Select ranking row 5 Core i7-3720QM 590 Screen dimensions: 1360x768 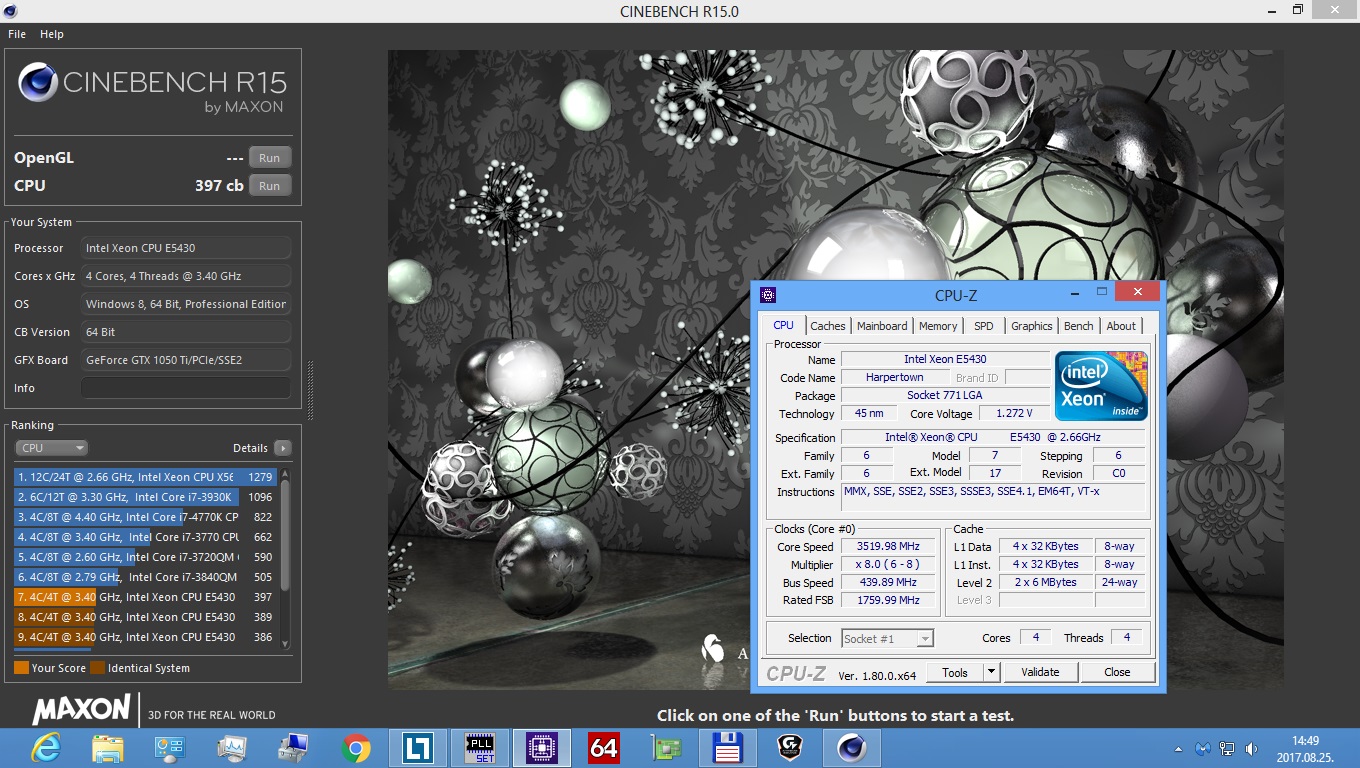[x=146, y=557]
